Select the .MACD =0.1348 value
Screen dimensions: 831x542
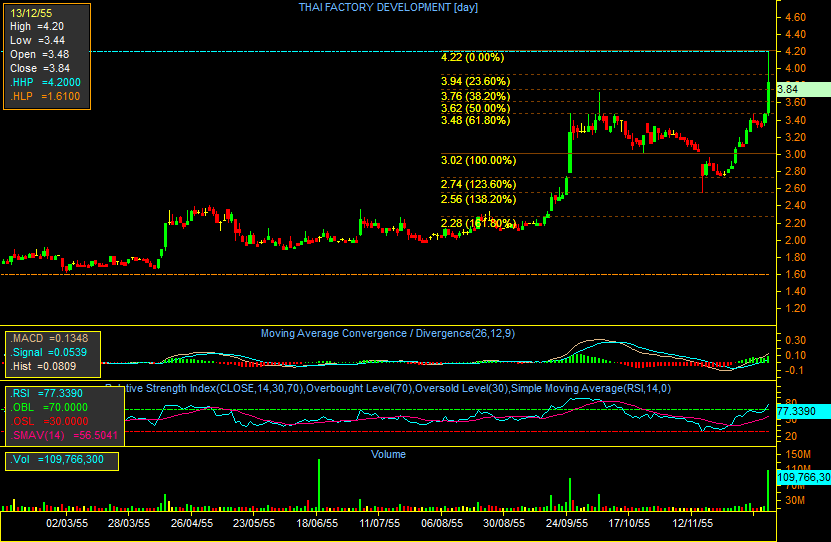(49, 338)
